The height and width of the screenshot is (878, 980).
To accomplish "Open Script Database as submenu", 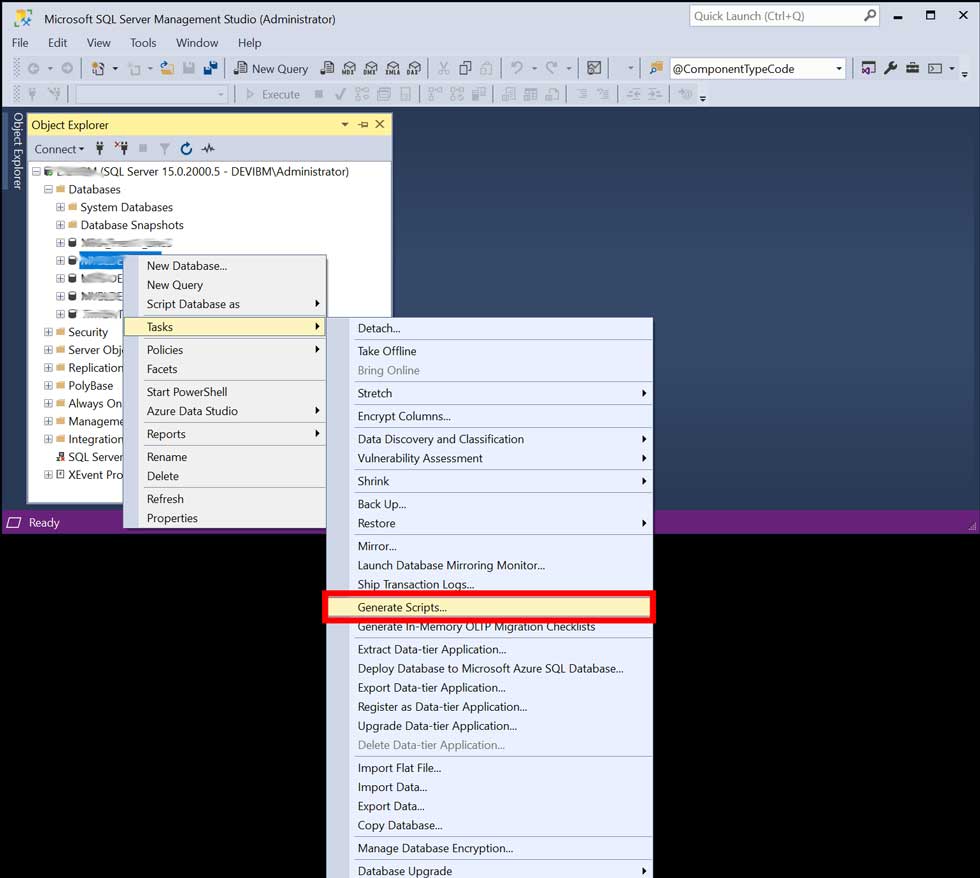I will click(x=225, y=304).
